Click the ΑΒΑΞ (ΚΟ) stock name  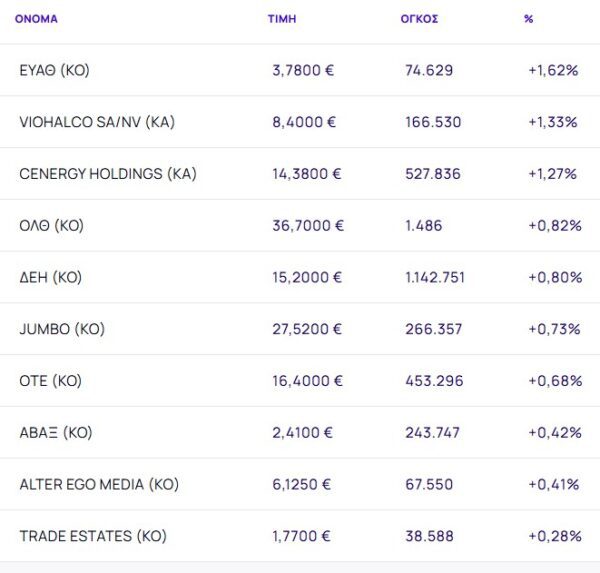click(56, 433)
